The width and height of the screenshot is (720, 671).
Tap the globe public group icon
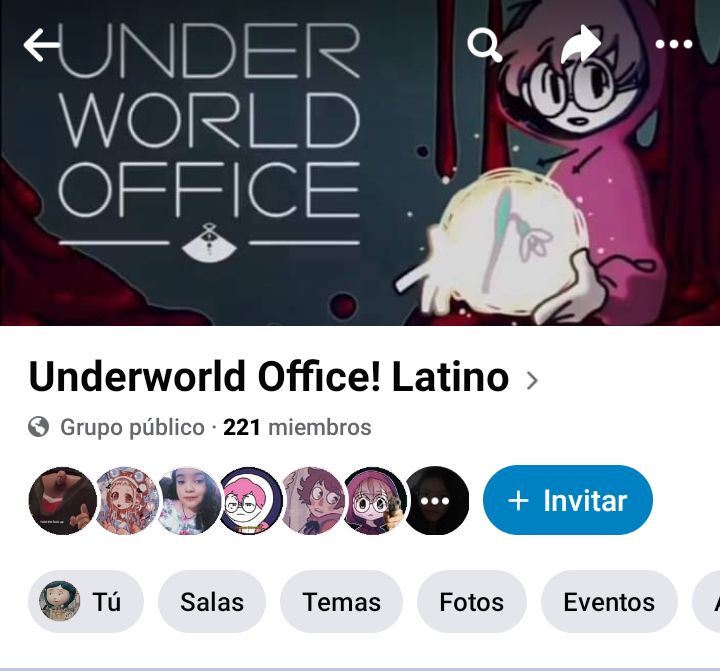(38, 427)
